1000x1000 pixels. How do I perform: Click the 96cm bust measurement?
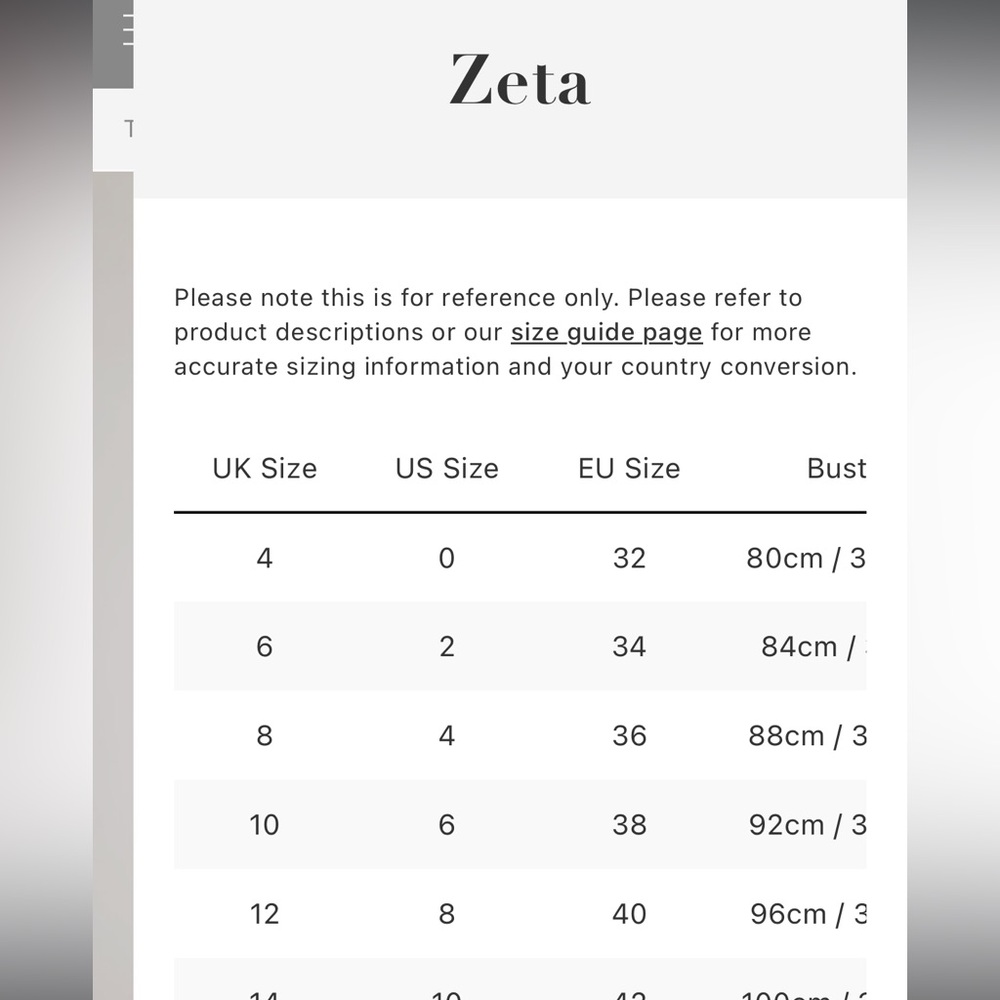click(808, 914)
